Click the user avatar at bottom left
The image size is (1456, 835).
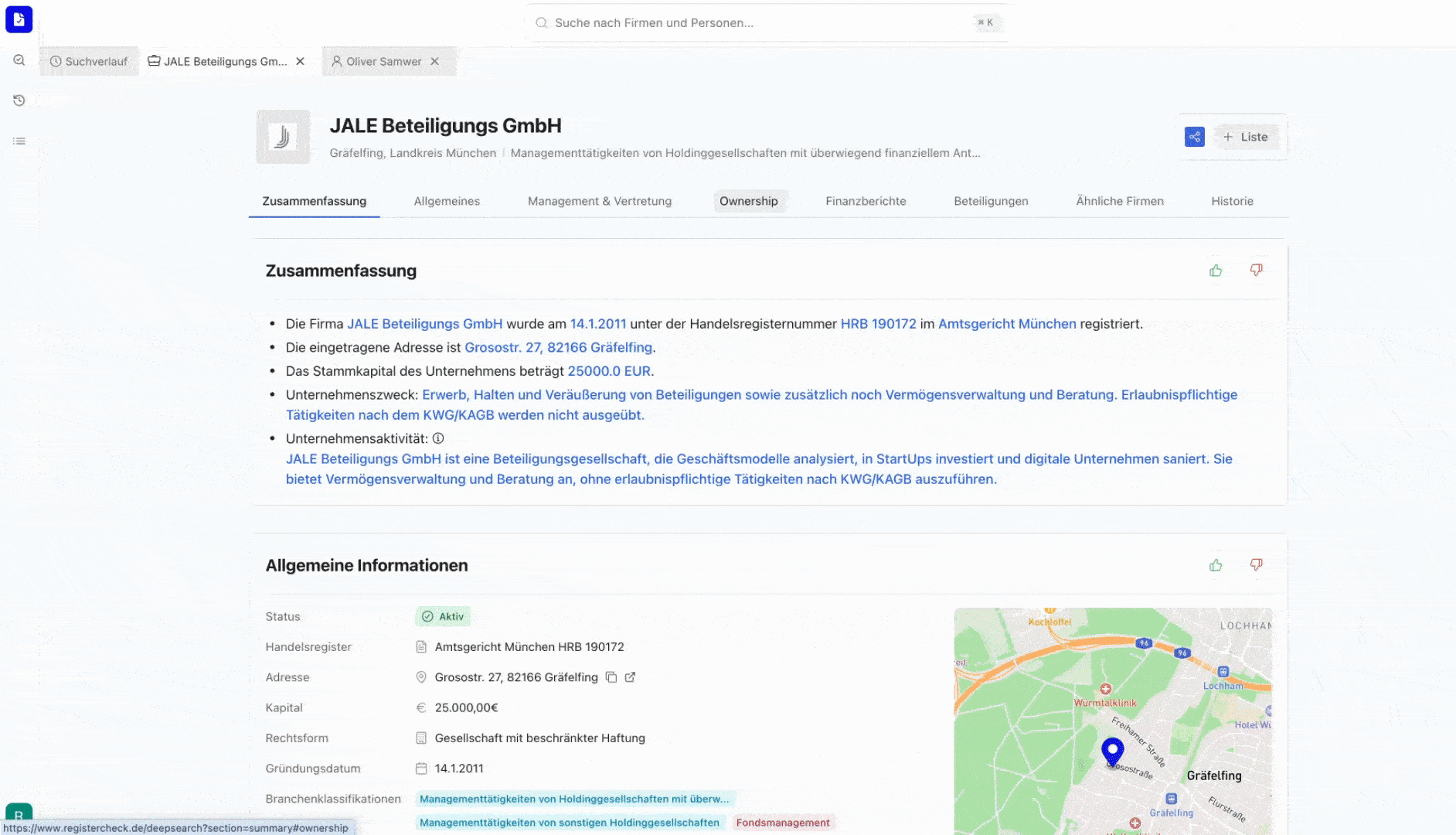[19, 815]
